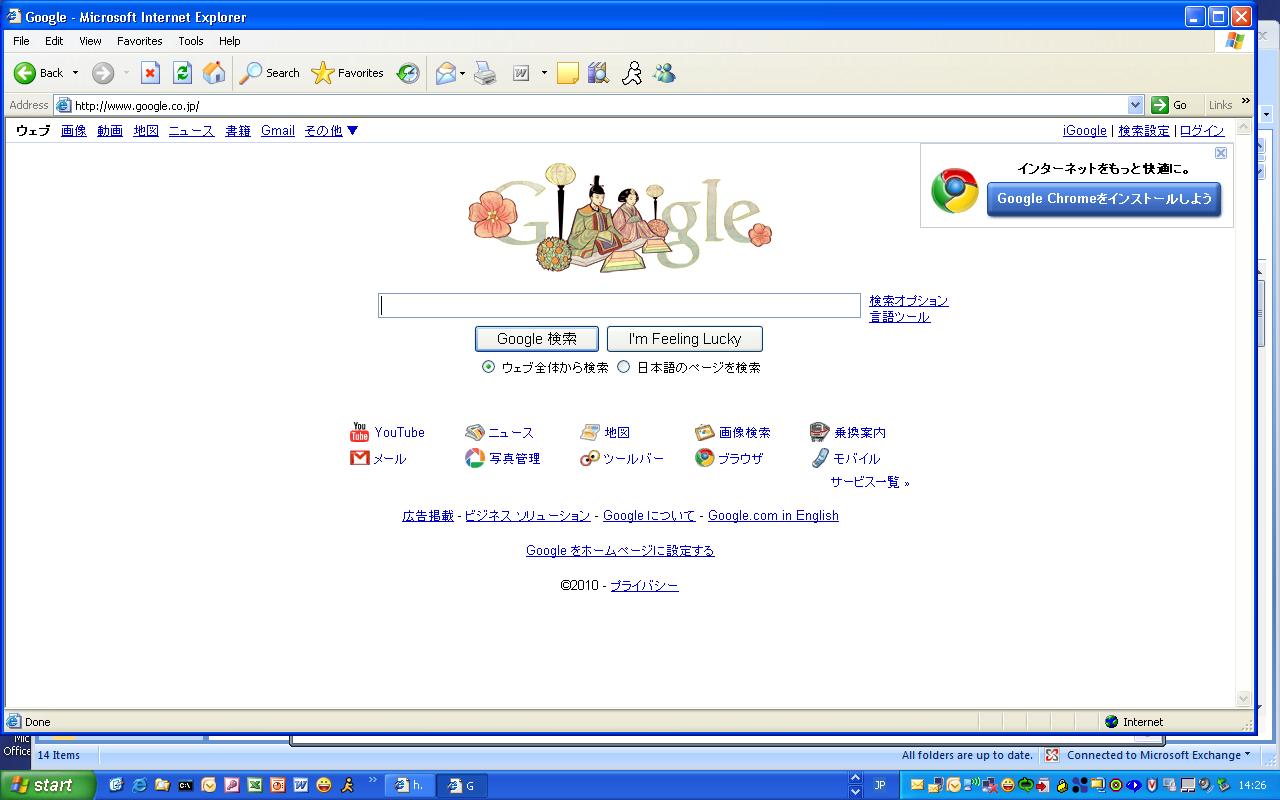Click the Google 検索 button
1280x800 pixels.
[x=537, y=339]
